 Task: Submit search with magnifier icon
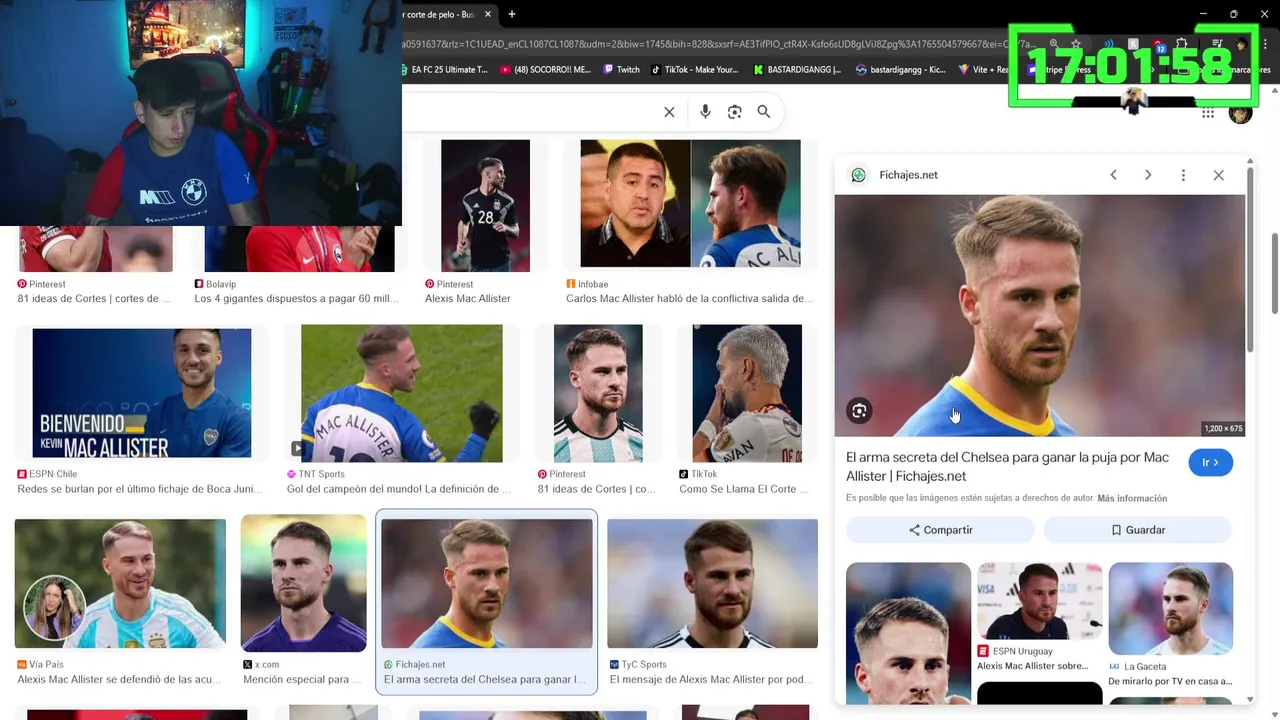coord(764,112)
